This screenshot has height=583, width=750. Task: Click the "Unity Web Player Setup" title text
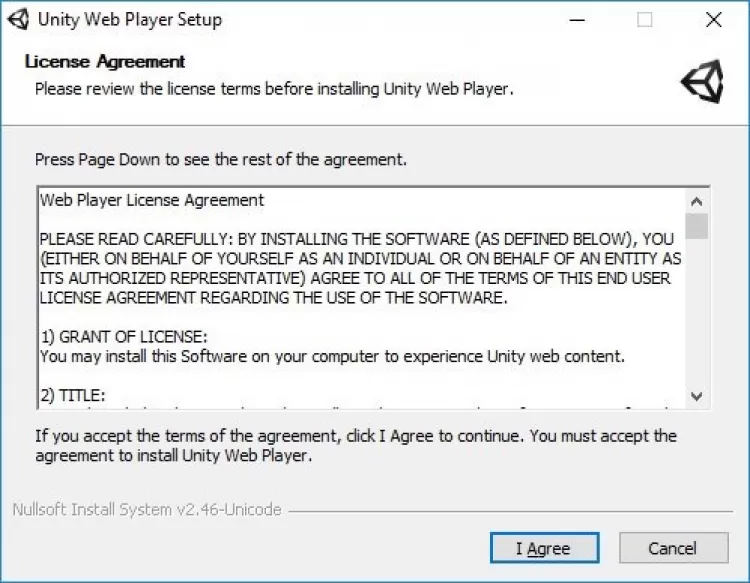pyautogui.click(x=129, y=19)
